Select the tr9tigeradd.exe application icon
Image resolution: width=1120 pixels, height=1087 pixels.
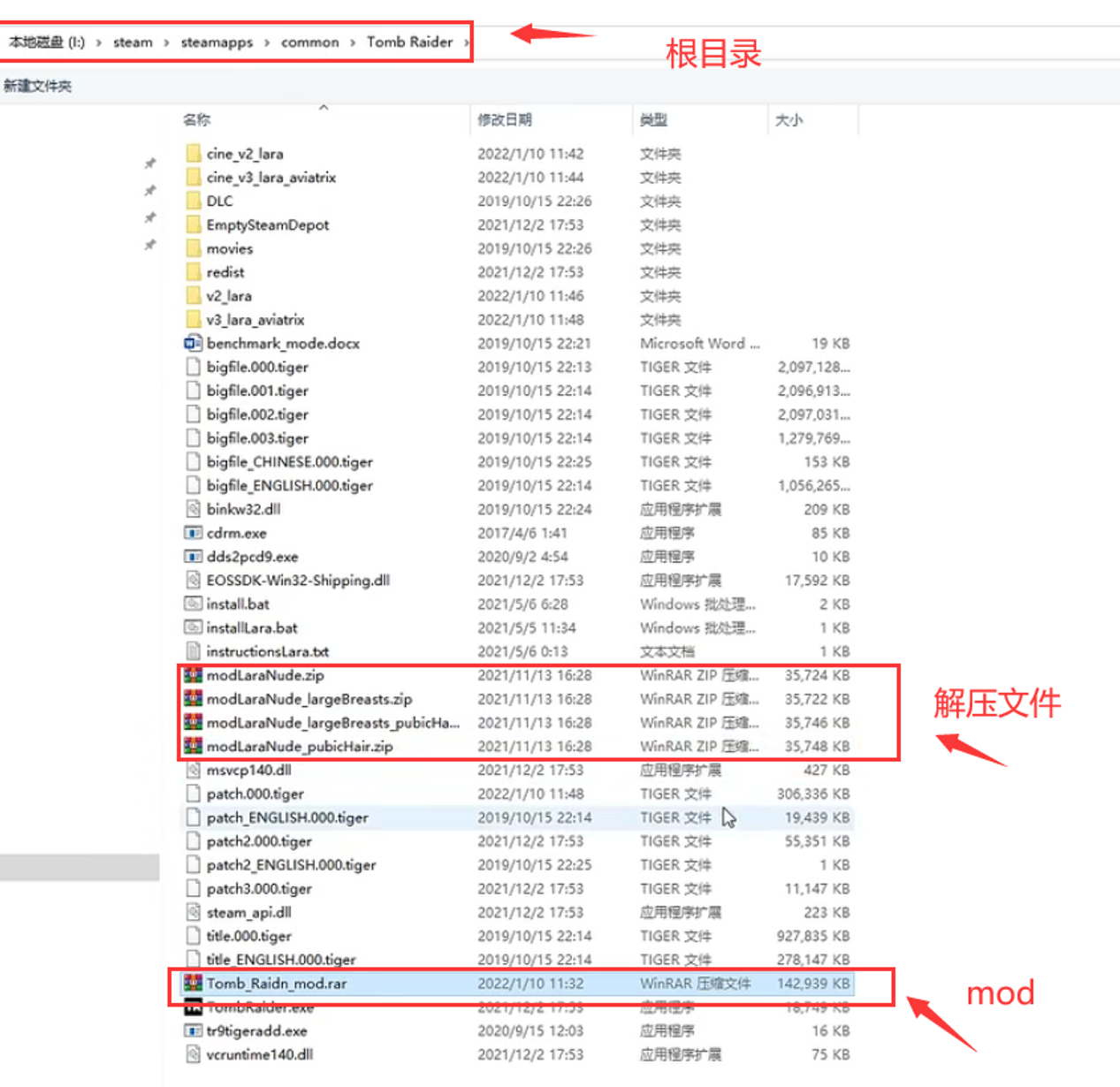tap(193, 1030)
